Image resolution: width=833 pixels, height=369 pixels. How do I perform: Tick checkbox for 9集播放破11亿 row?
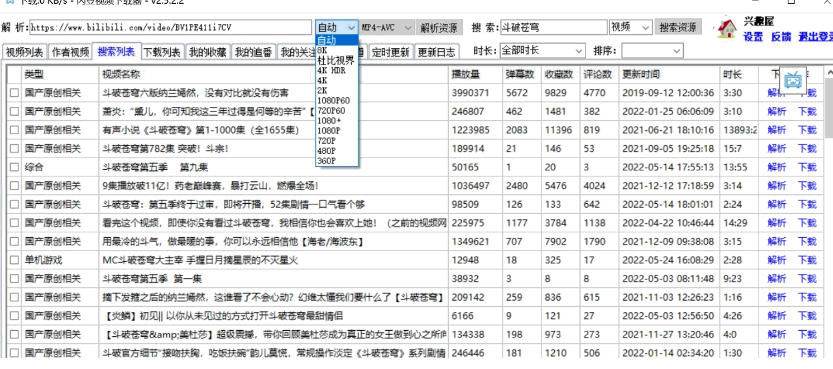pyautogui.click(x=14, y=186)
